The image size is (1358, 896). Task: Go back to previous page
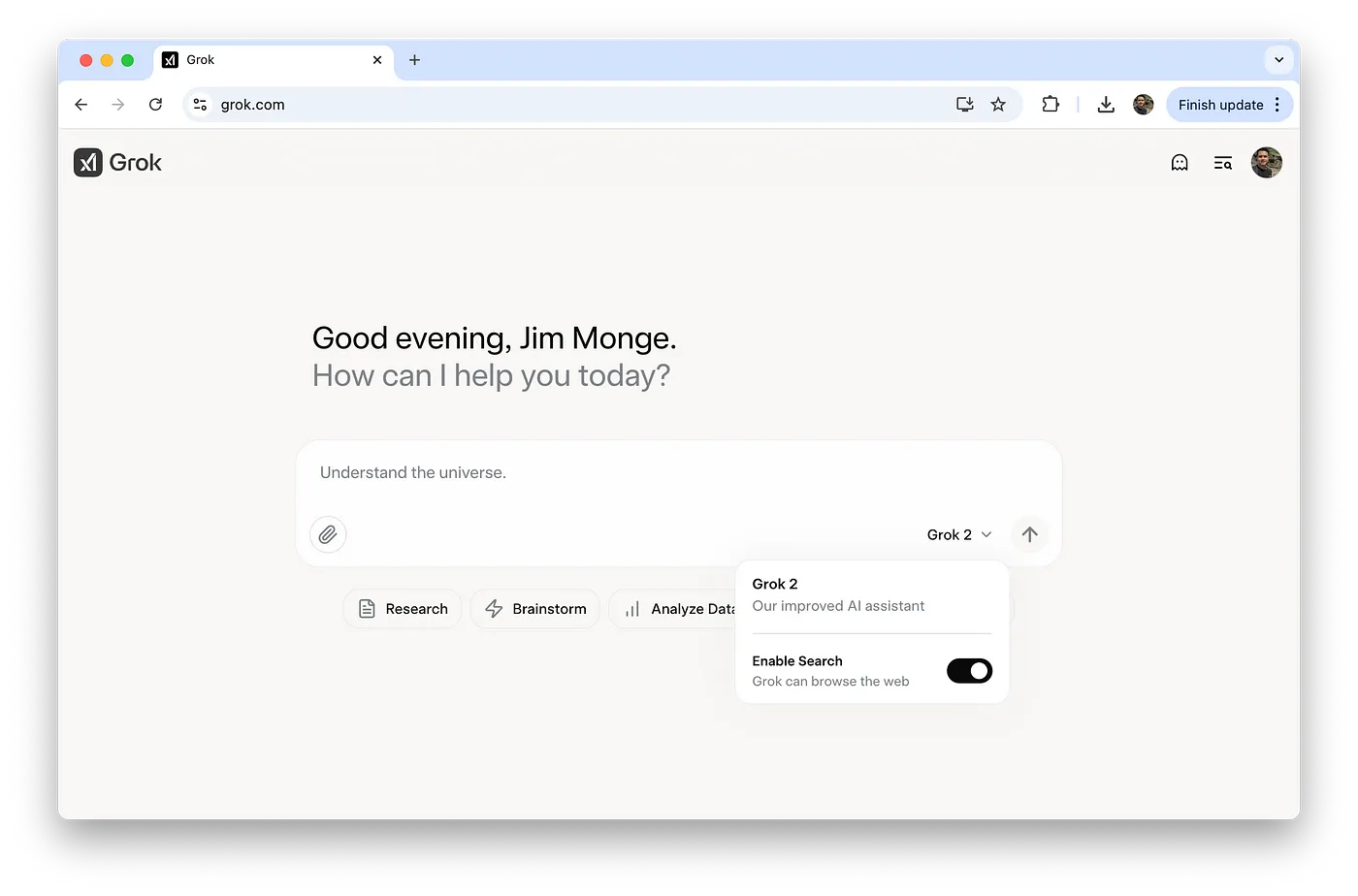[x=81, y=105]
